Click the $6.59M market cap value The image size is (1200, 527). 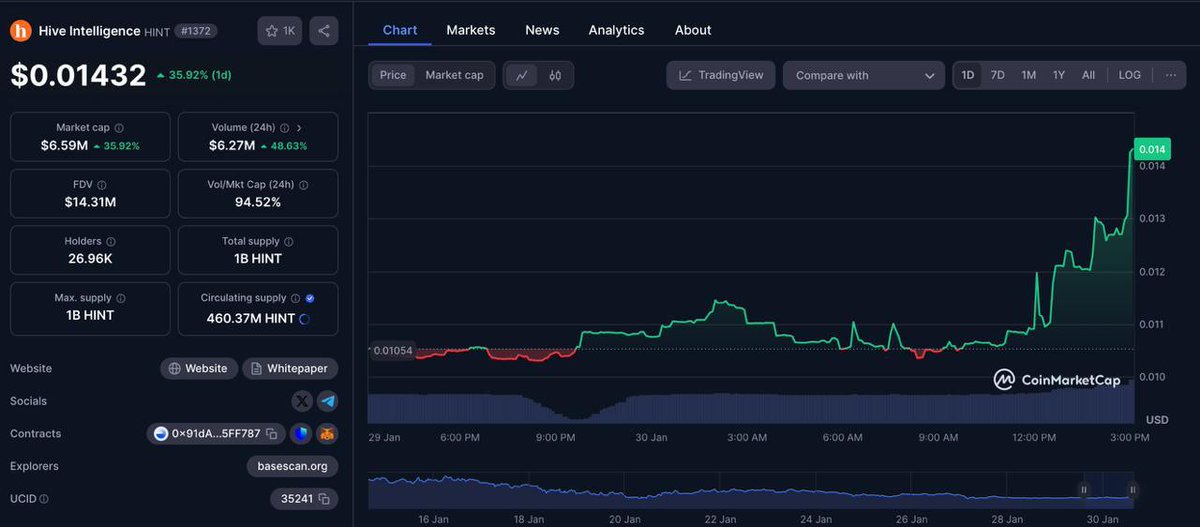pos(64,146)
